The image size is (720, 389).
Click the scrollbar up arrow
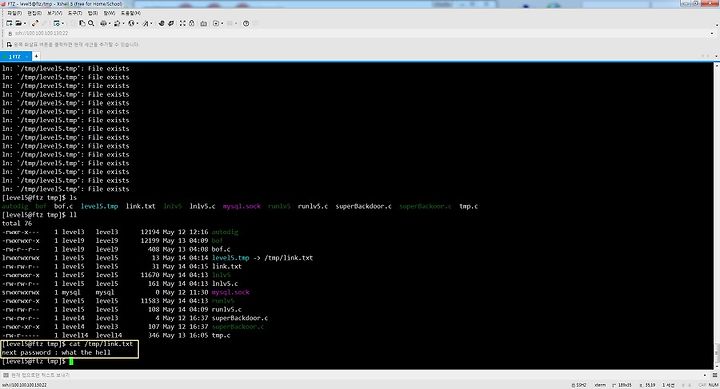coord(717,65)
